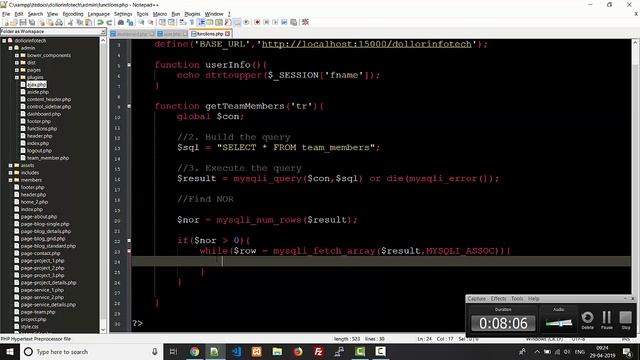Expand the includes folder
The height and width of the screenshot is (360, 640).
click(x=11, y=173)
